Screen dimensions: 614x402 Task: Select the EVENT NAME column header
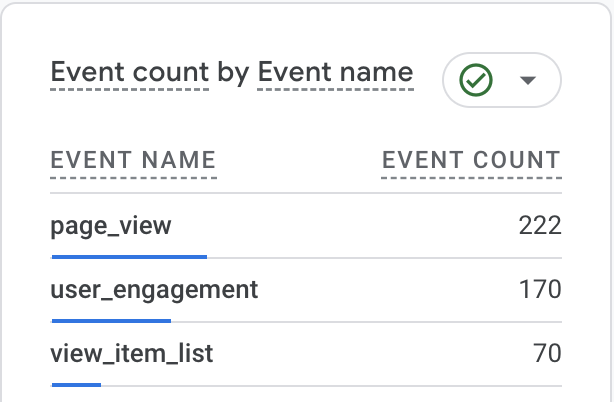coord(134,160)
